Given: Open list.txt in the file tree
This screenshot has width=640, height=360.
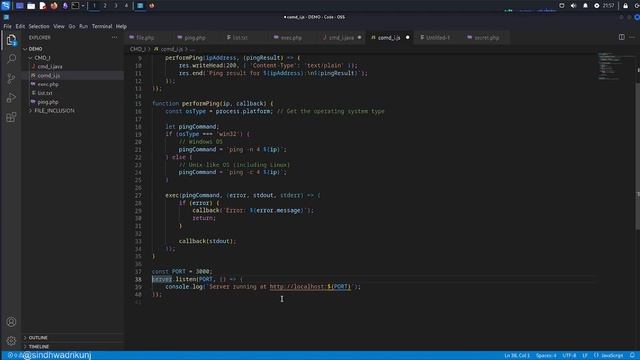Looking at the screenshot, I should (45, 93).
